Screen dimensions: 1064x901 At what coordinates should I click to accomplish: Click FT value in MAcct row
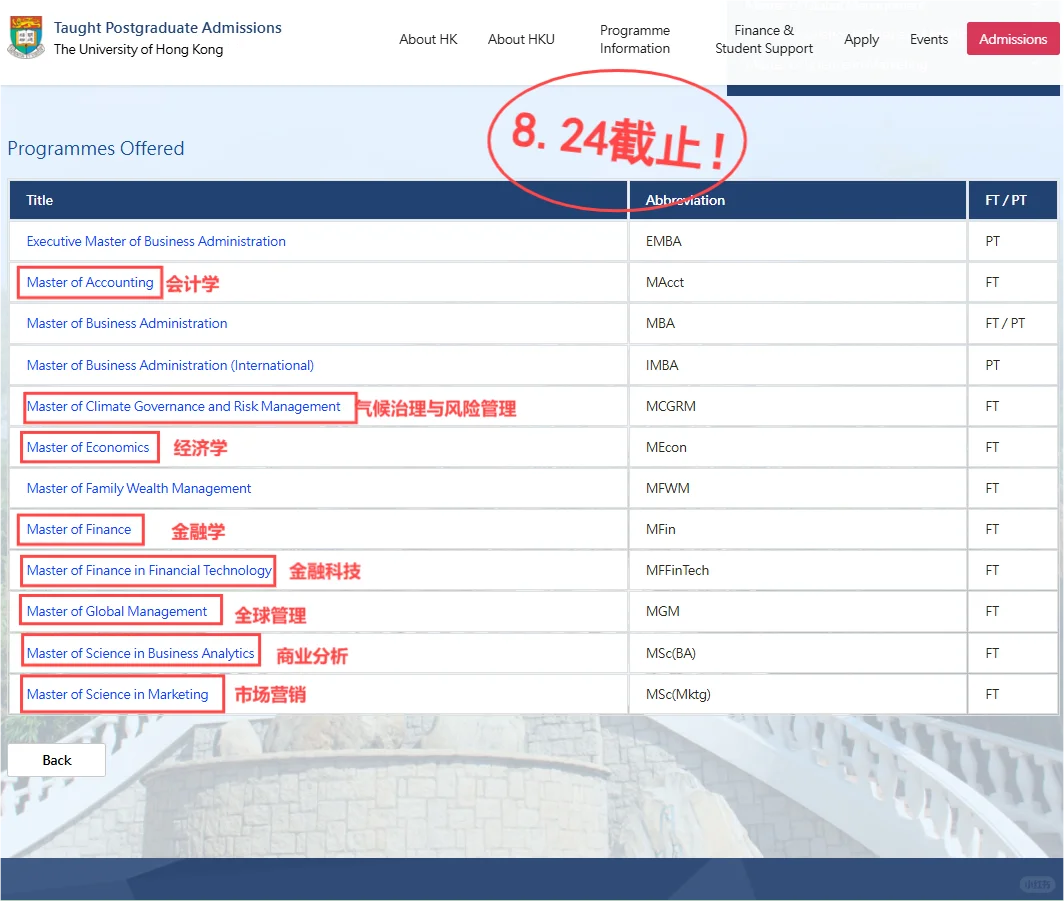tap(992, 282)
